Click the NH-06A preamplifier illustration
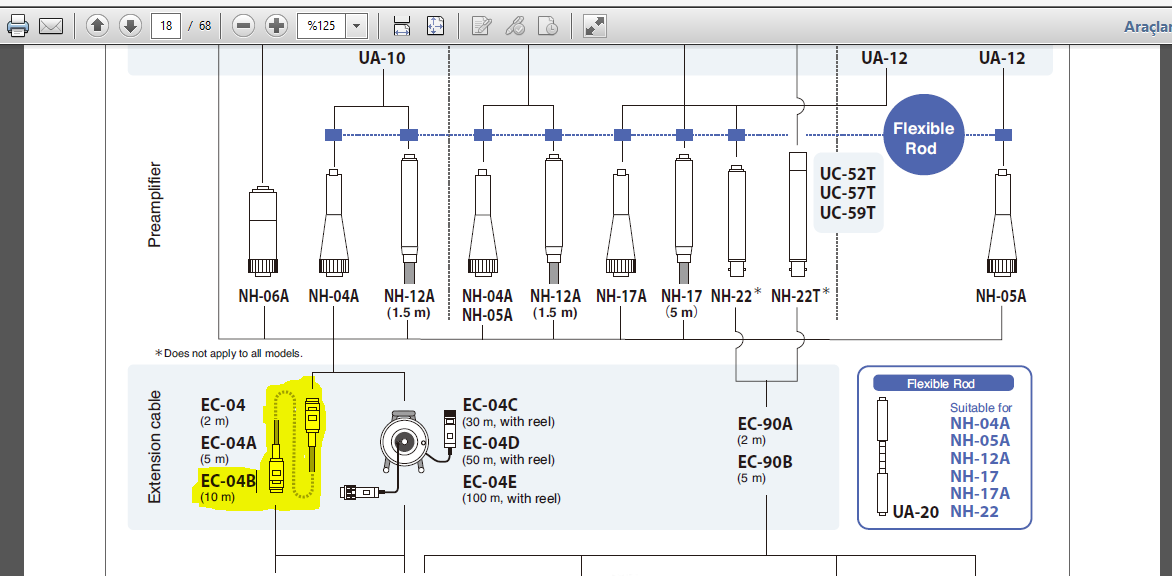The height and width of the screenshot is (576, 1172). 262,230
